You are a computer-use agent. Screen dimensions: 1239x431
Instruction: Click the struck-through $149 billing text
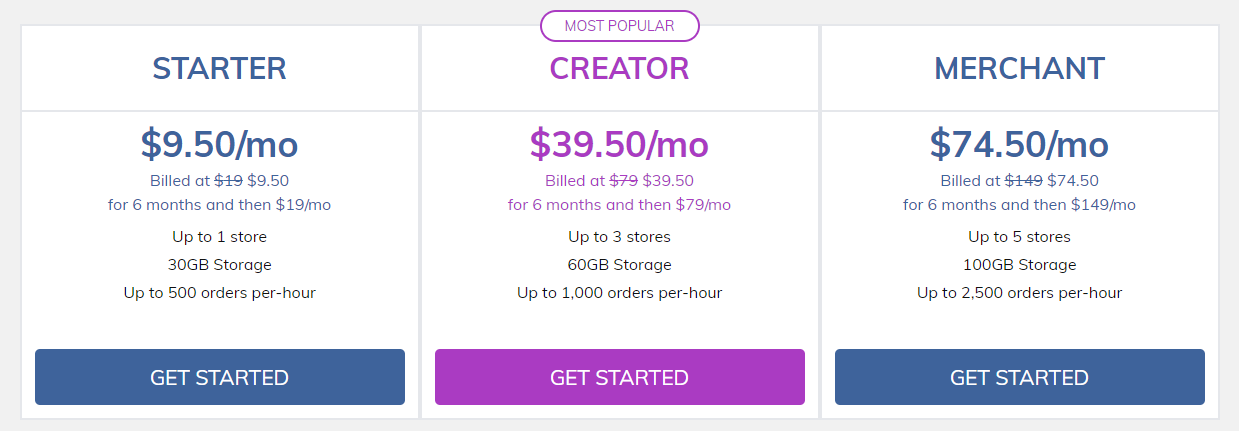click(x=1024, y=181)
